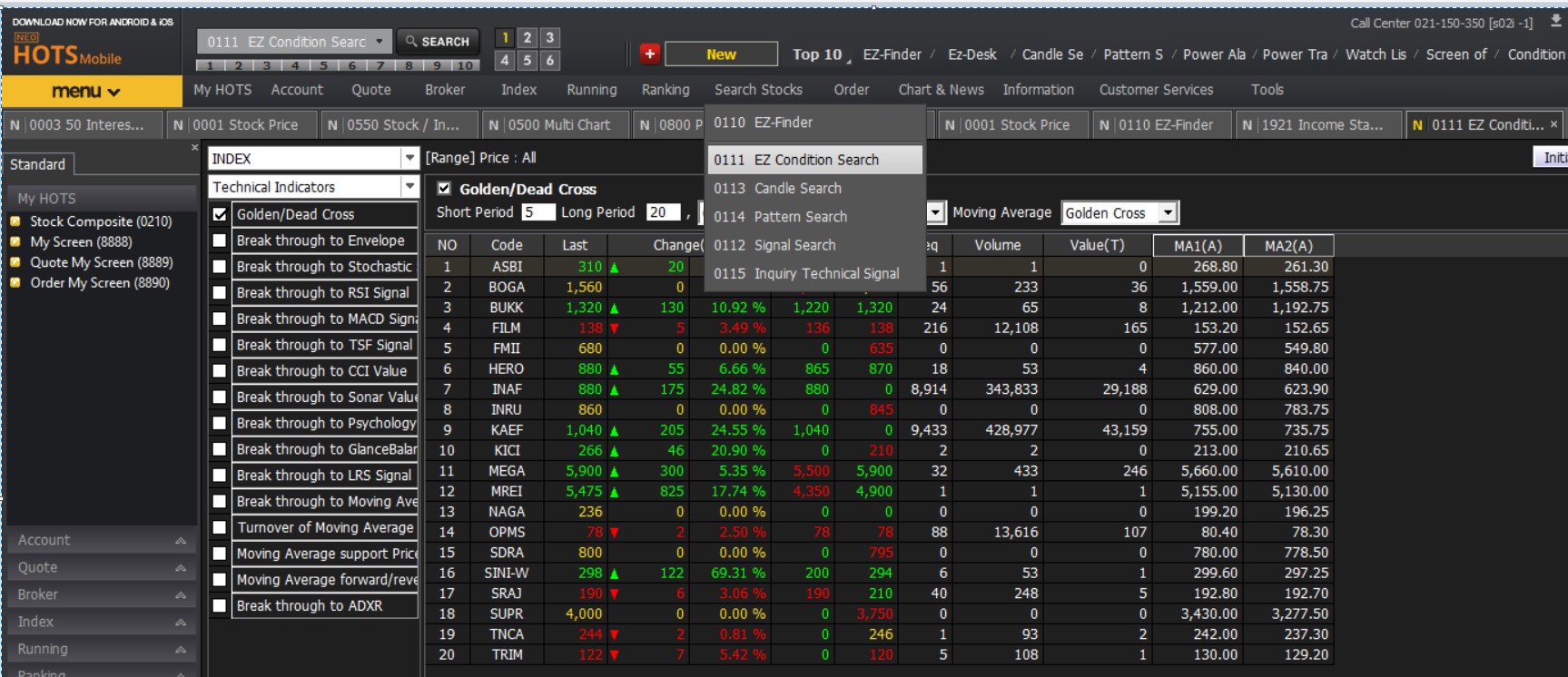Open the INDEX dropdown

(x=409, y=159)
